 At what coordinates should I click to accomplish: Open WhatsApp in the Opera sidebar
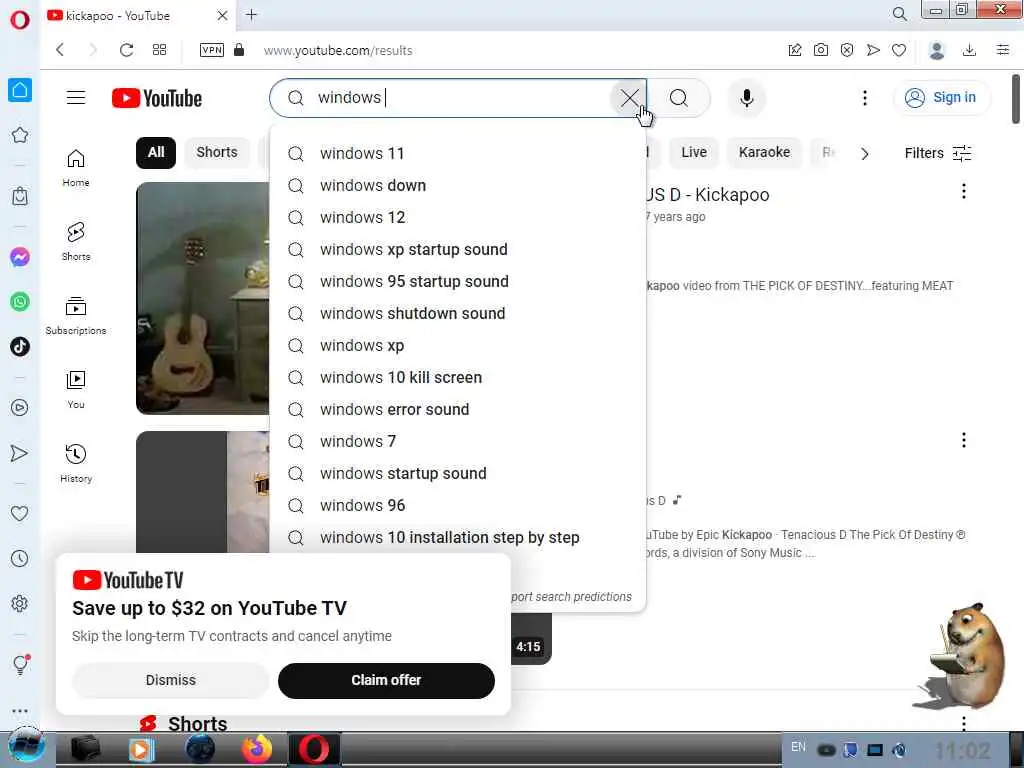point(20,302)
